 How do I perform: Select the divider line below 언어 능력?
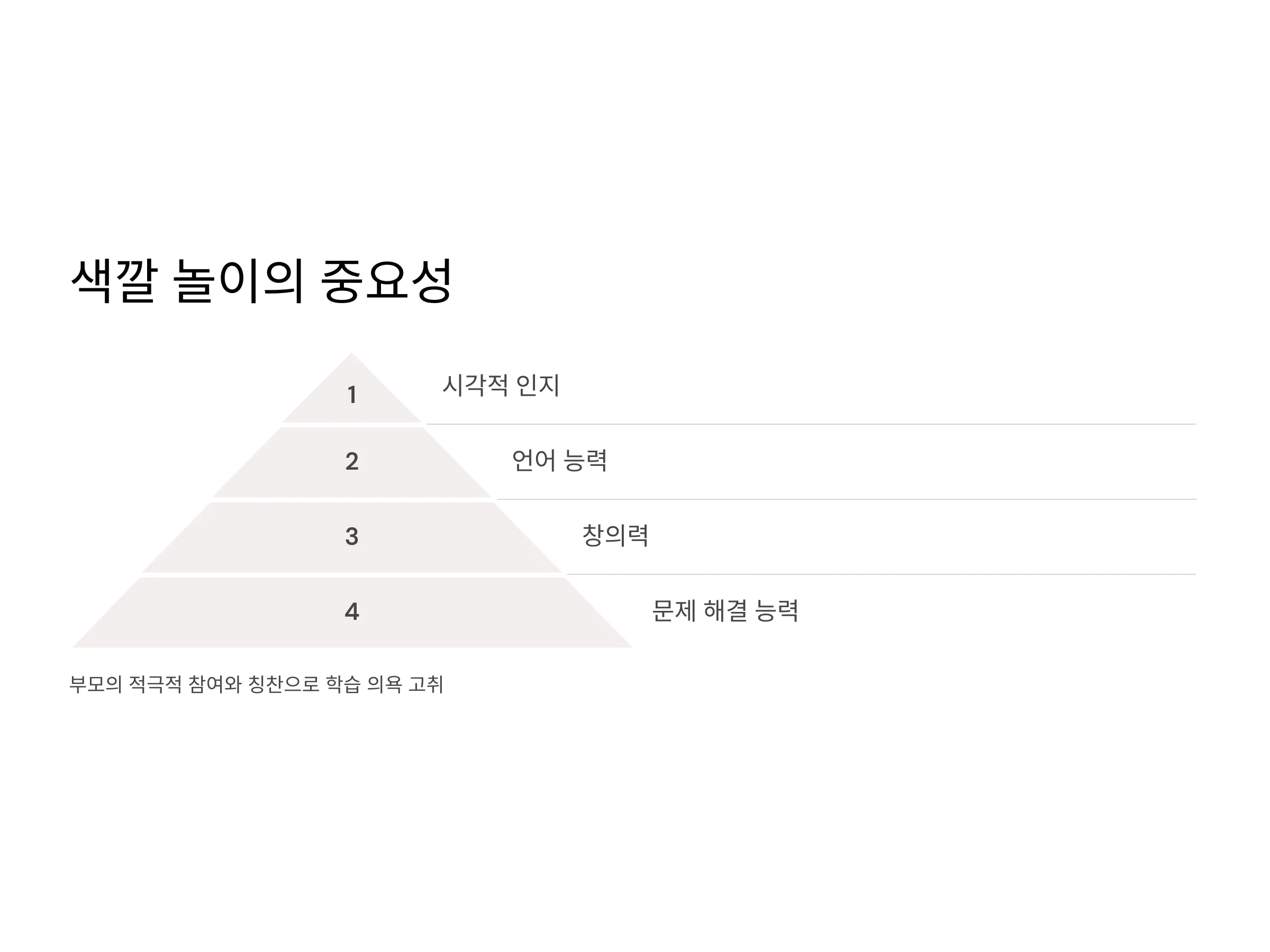[x=846, y=499]
